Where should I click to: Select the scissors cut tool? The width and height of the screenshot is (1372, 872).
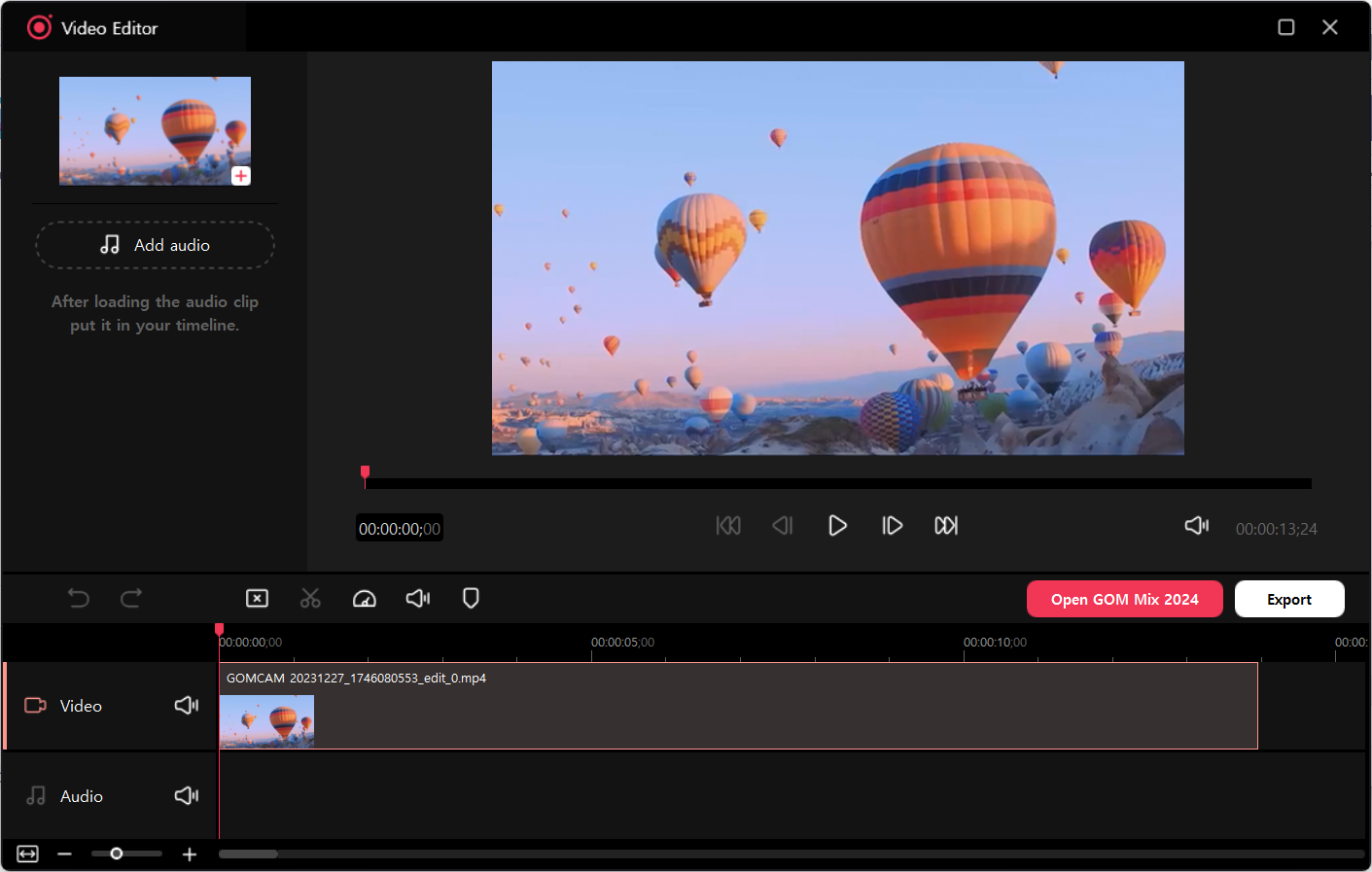[x=310, y=598]
